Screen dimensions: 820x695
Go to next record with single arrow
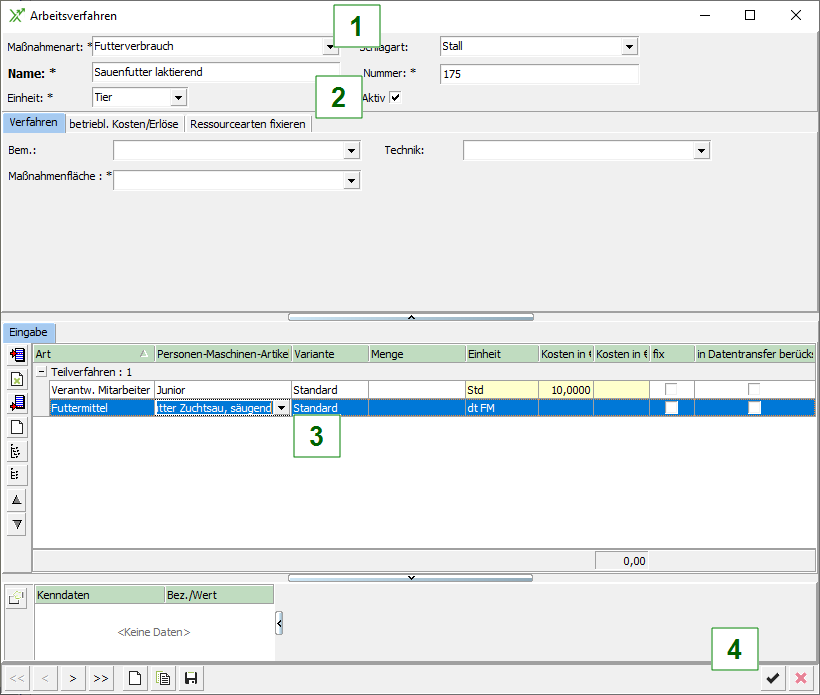tap(72, 679)
